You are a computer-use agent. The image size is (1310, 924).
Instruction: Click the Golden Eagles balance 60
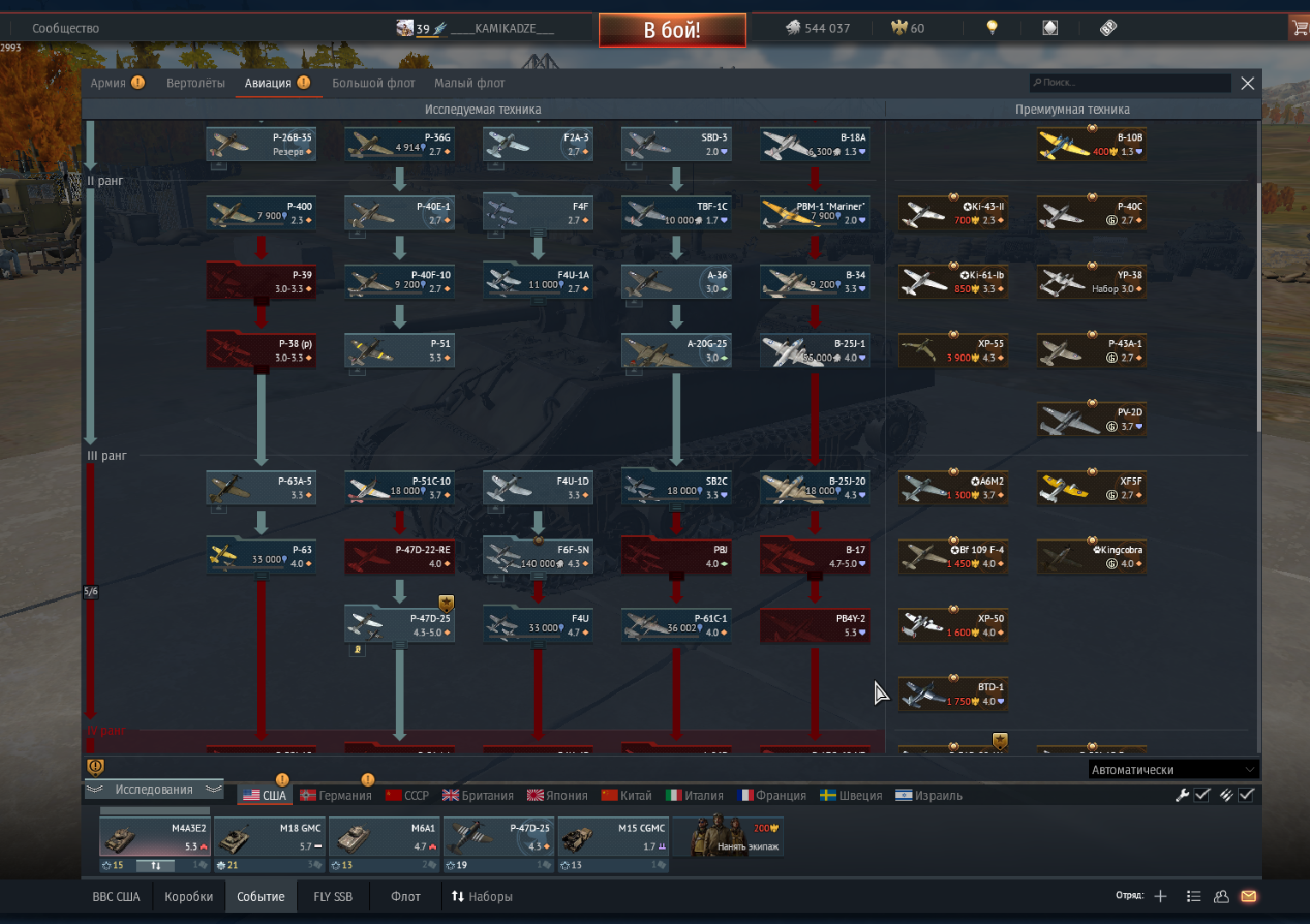tap(907, 27)
